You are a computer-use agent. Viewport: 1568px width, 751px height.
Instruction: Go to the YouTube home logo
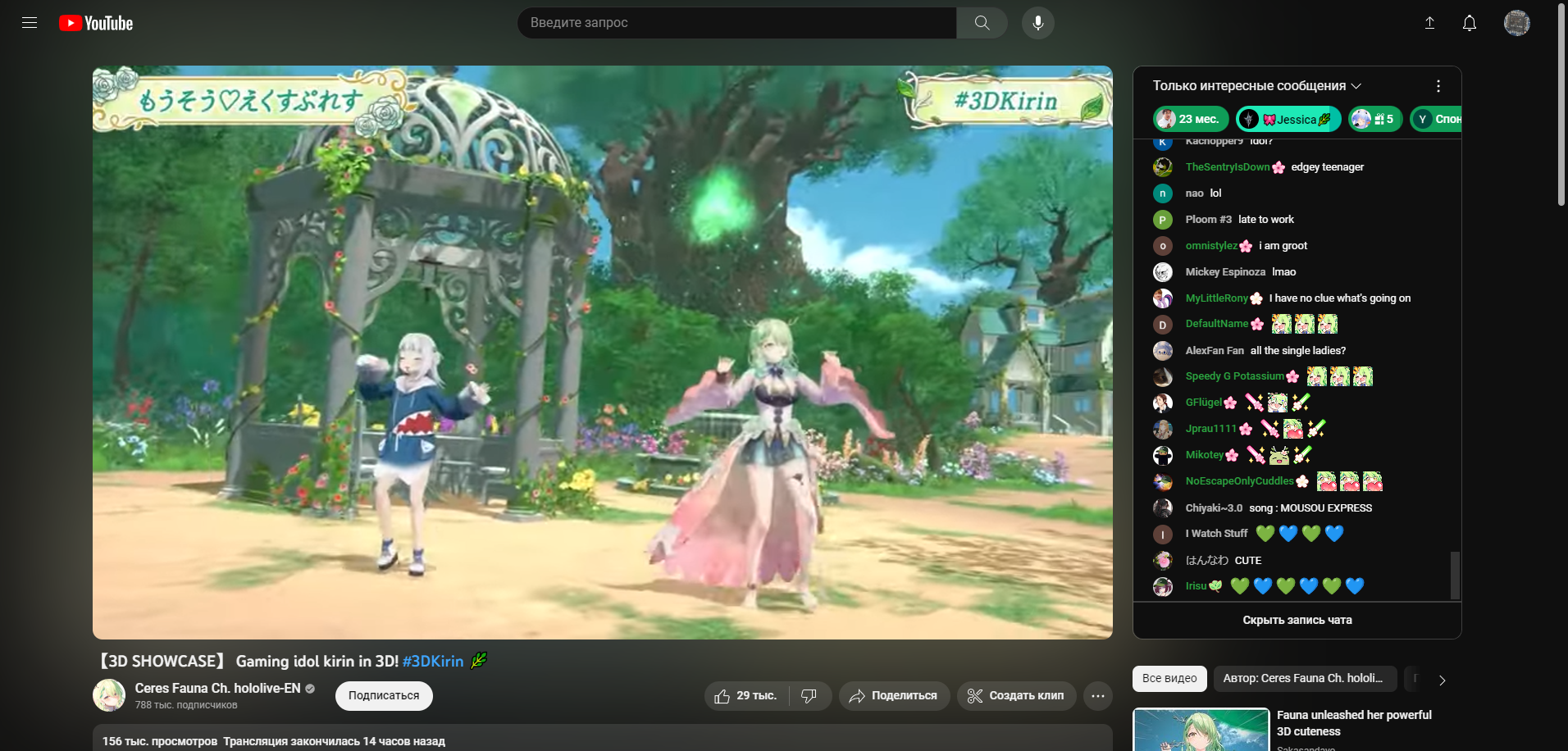[x=96, y=23]
